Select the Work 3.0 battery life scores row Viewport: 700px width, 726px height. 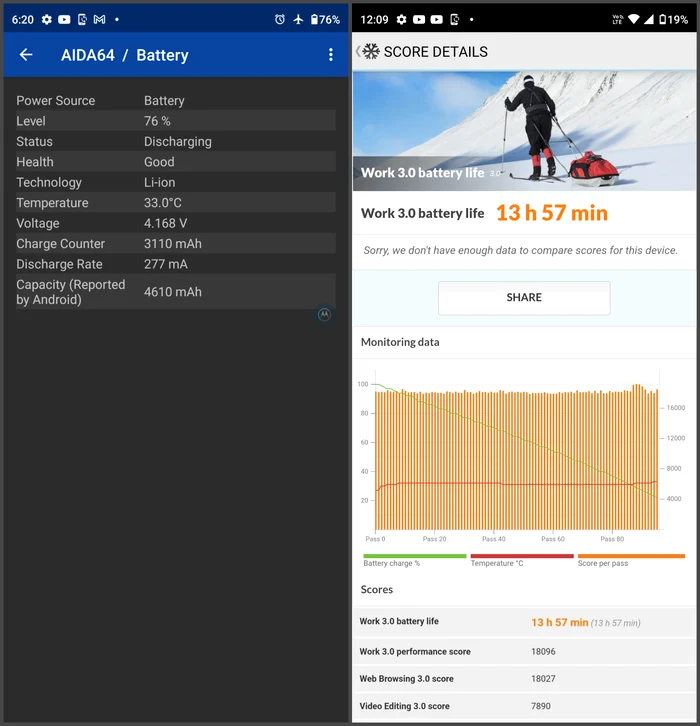pyautogui.click(x=524, y=622)
